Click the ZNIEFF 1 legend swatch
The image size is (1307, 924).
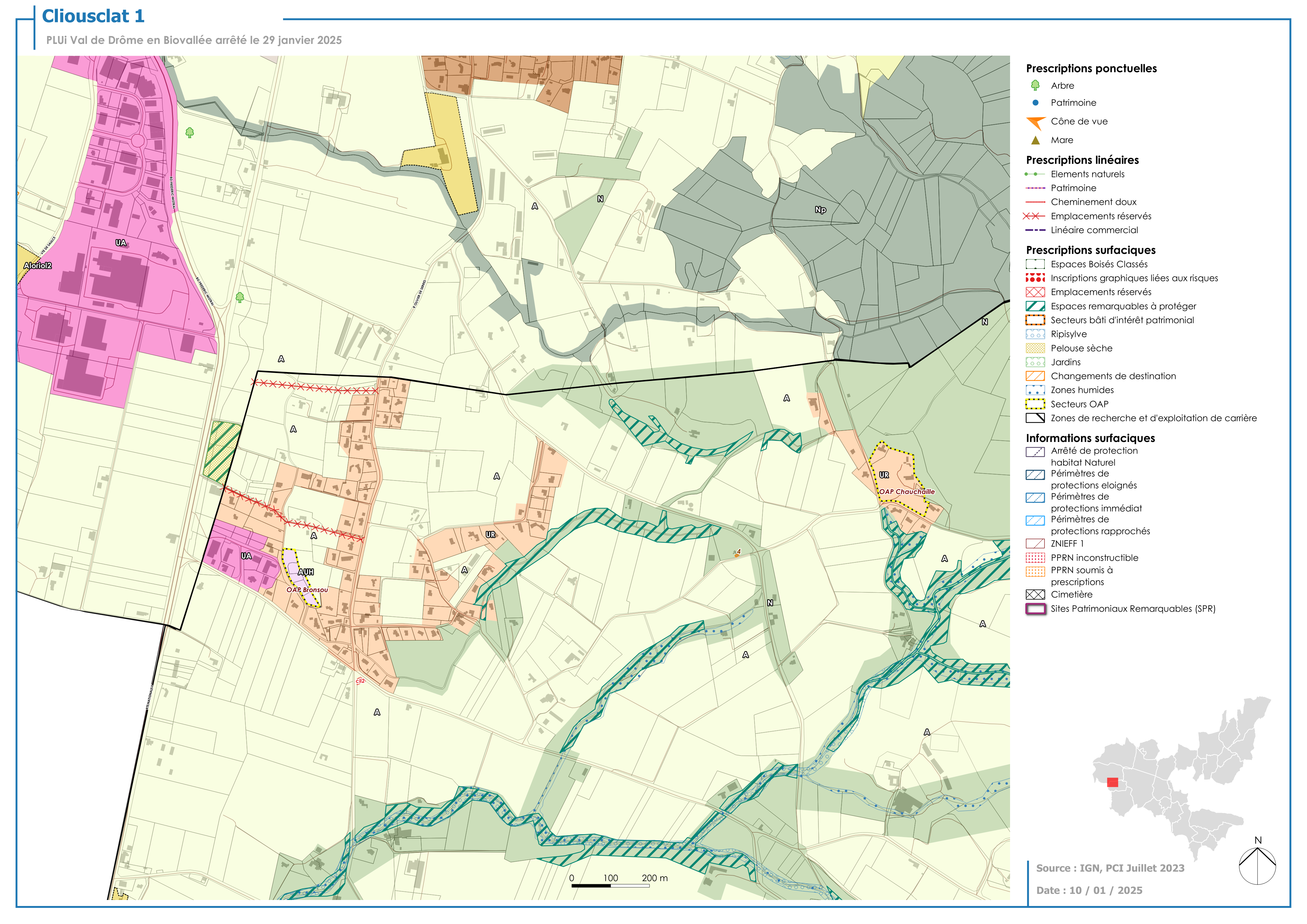(x=1035, y=543)
